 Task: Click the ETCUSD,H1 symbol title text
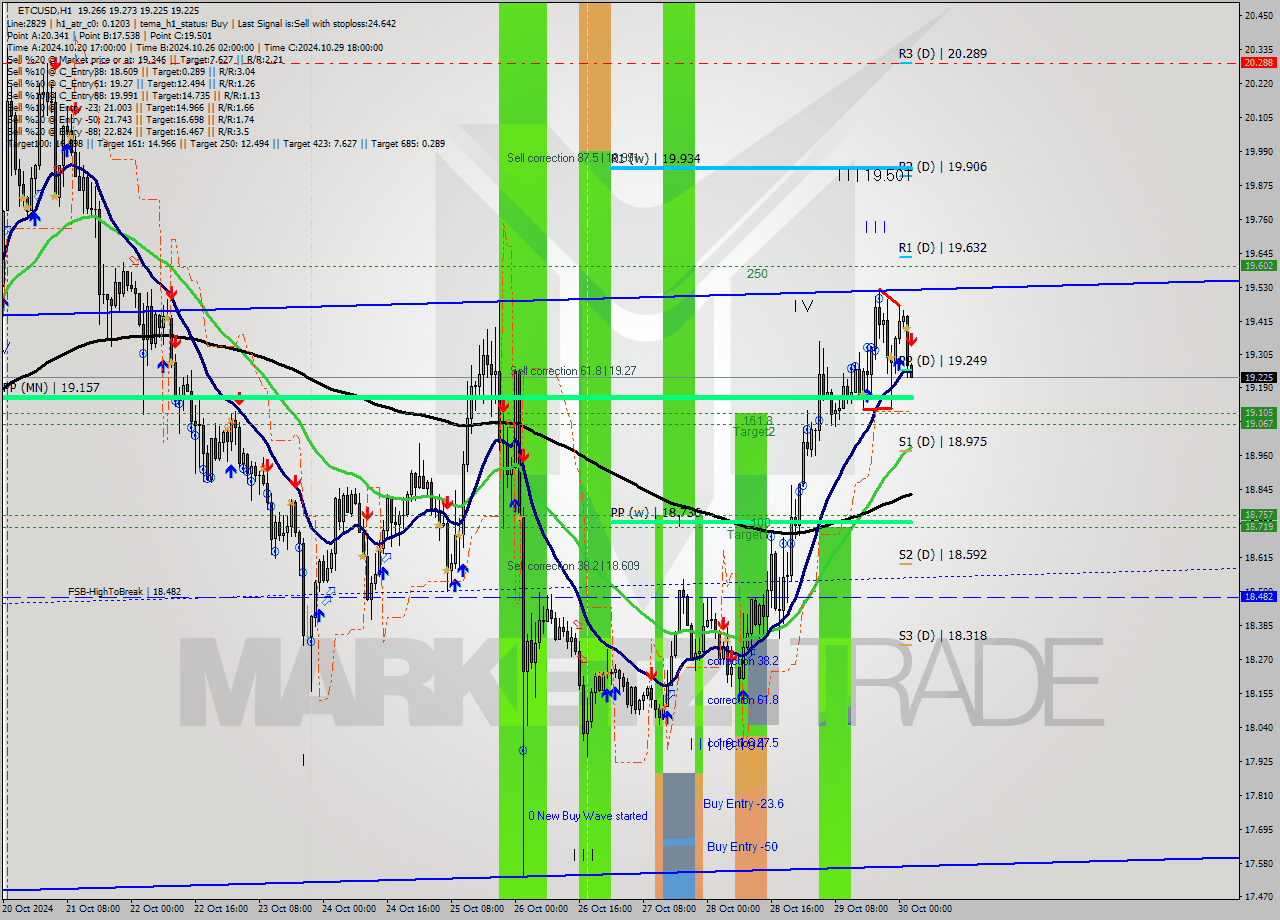(45, 9)
